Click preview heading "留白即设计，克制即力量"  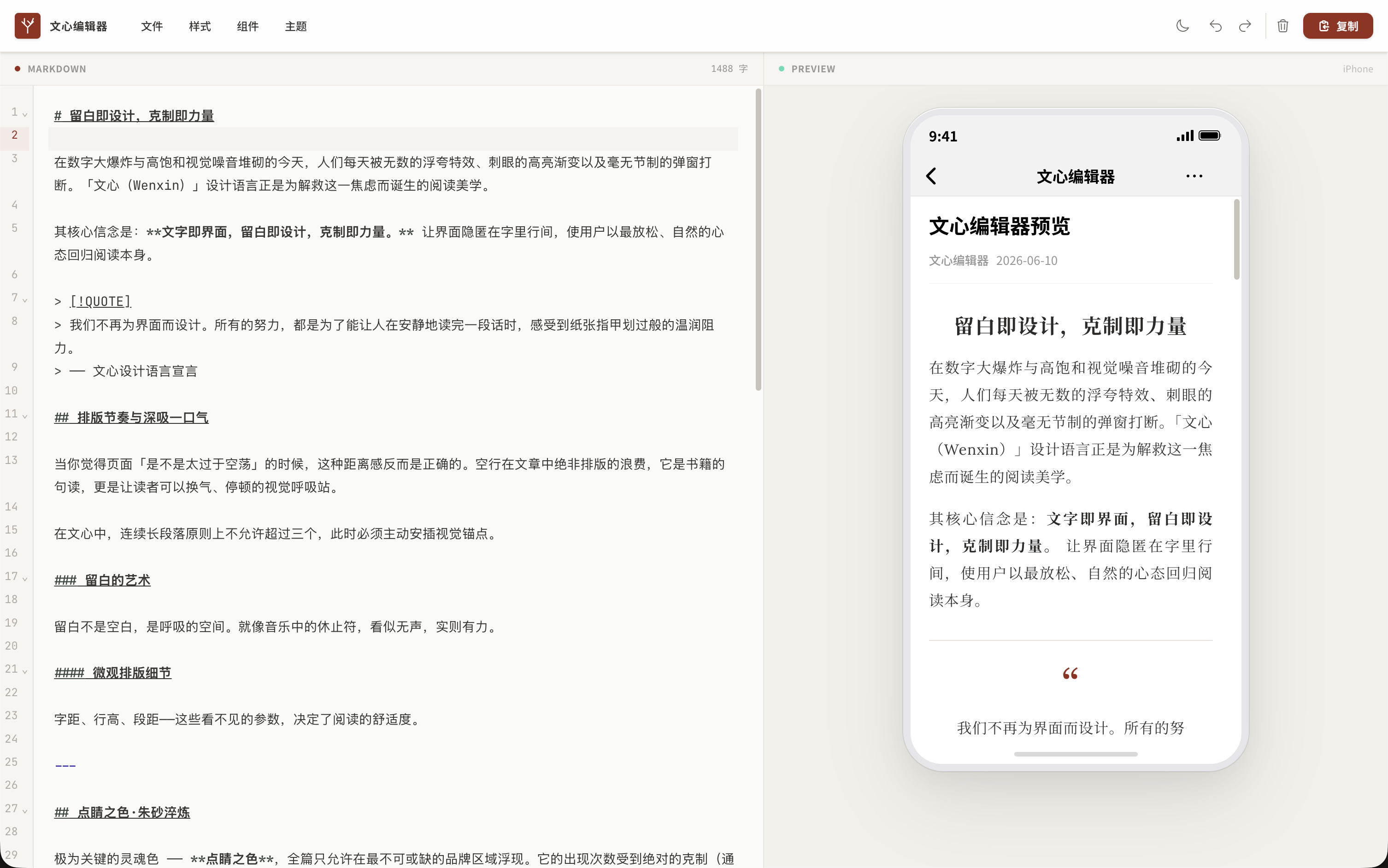click(1070, 326)
